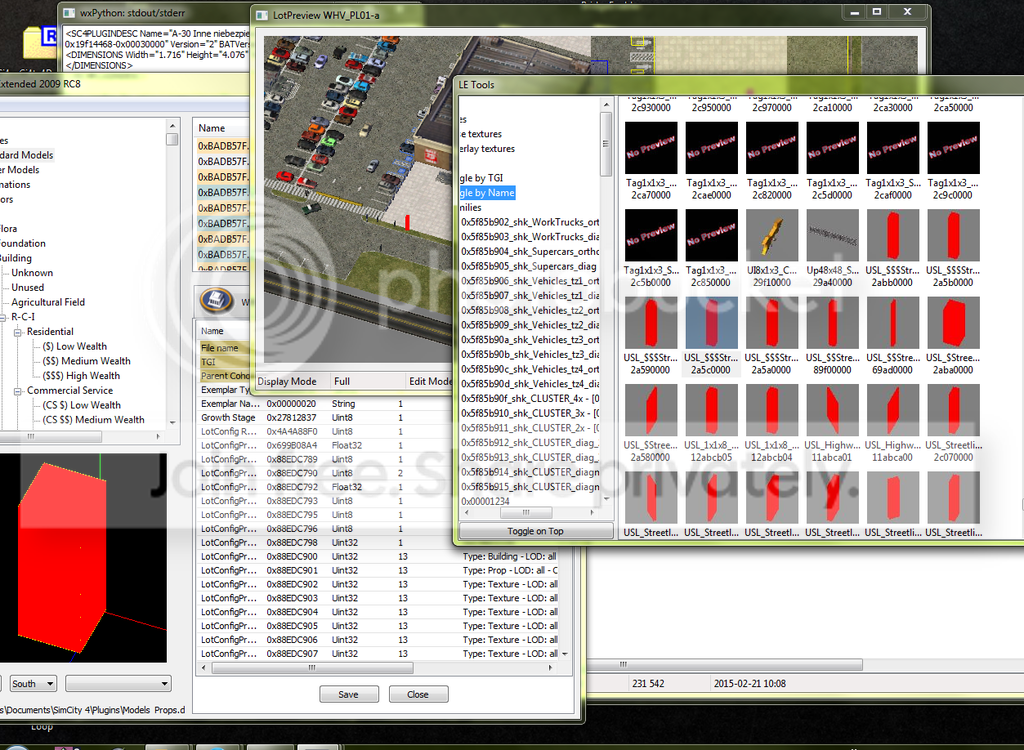Select ($$) Medium Wealth tree item
This screenshot has width=1024, height=750.
(x=86, y=361)
